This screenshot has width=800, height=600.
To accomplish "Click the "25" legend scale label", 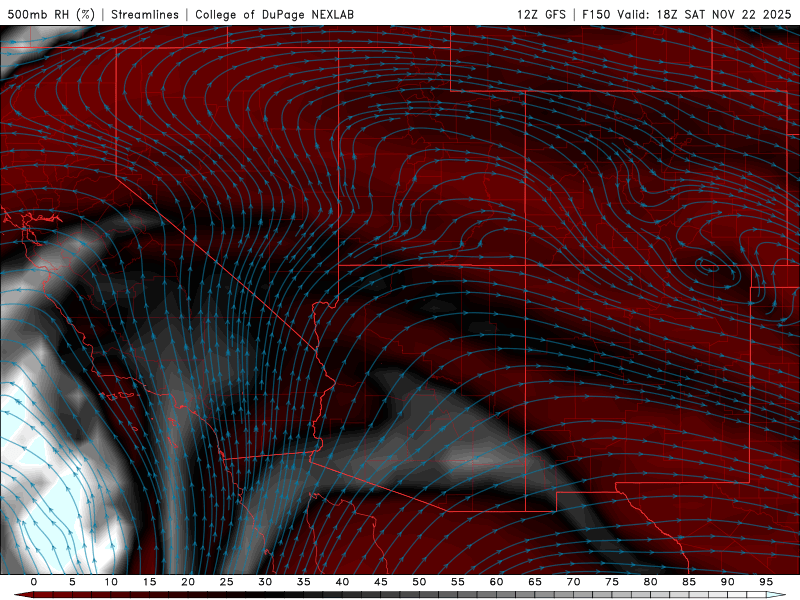I will tap(227, 582).
